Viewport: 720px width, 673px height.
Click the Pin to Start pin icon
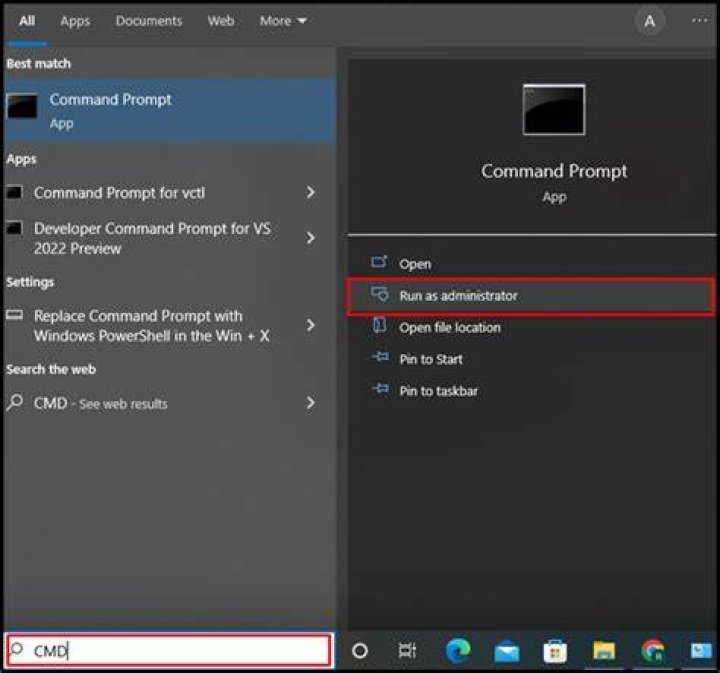point(380,357)
